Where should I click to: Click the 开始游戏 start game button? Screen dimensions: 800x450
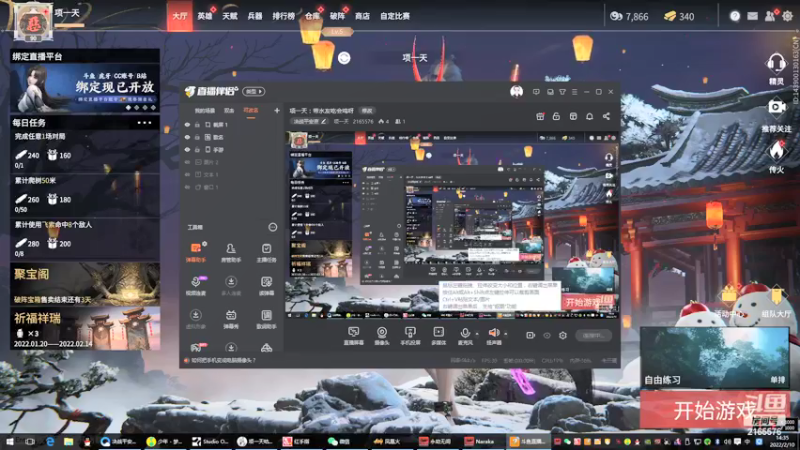click(x=714, y=410)
